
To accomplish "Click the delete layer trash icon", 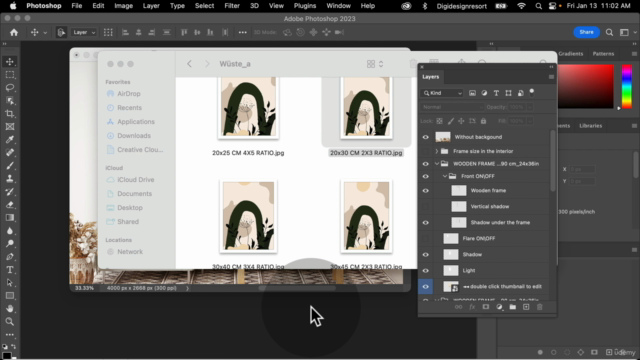I will (x=540, y=307).
